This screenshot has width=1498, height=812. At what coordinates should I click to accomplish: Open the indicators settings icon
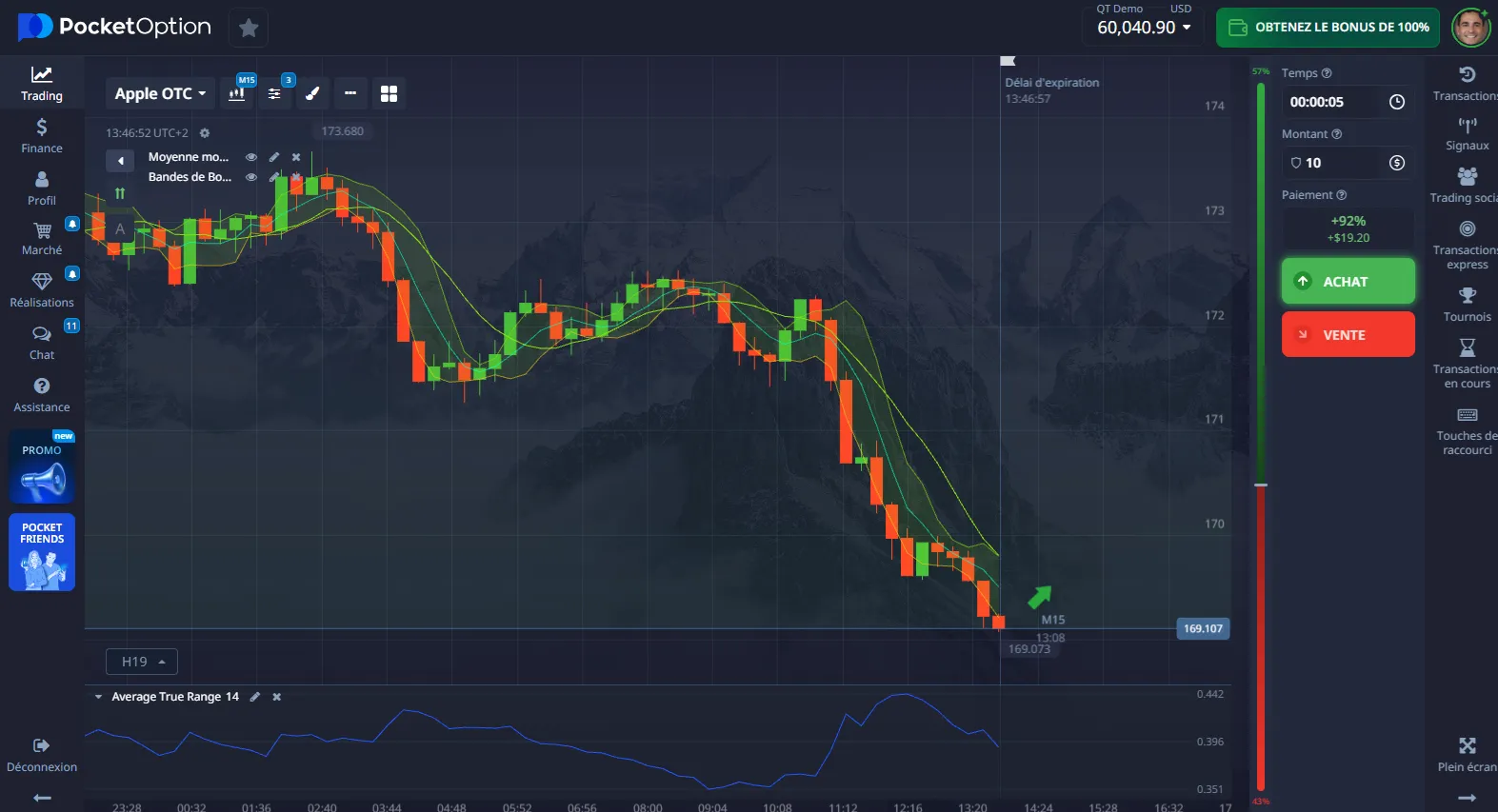coord(274,93)
